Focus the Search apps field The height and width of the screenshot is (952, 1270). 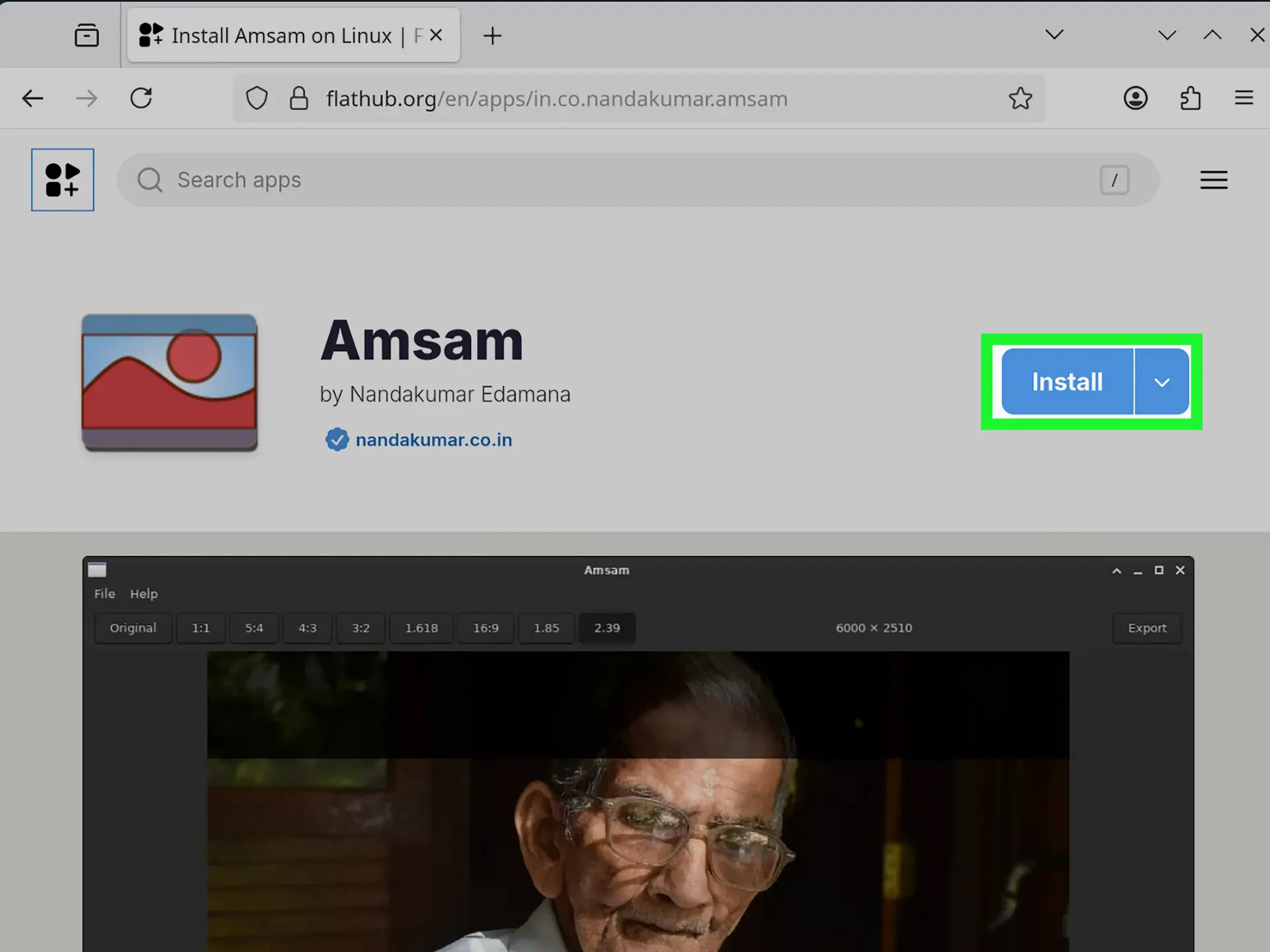pos(638,180)
